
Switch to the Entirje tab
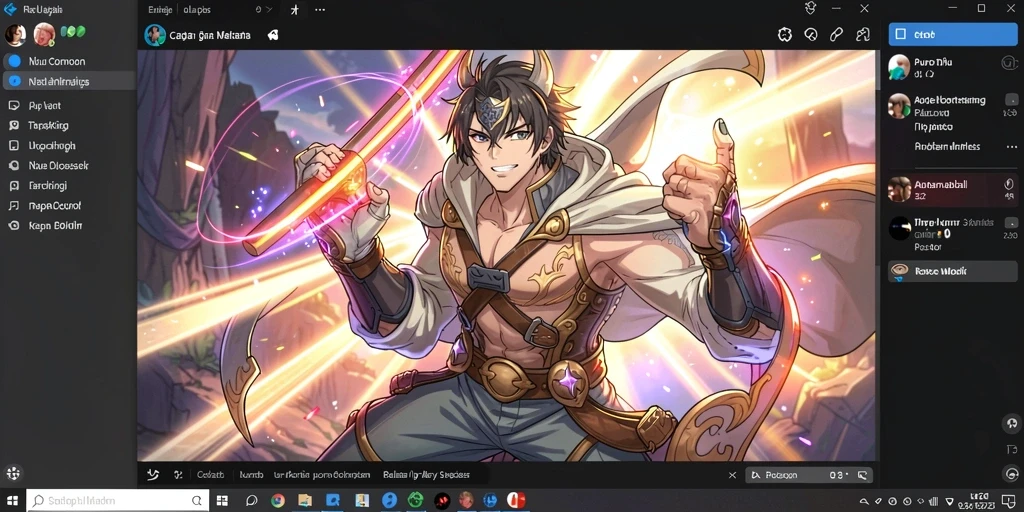[x=161, y=10]
